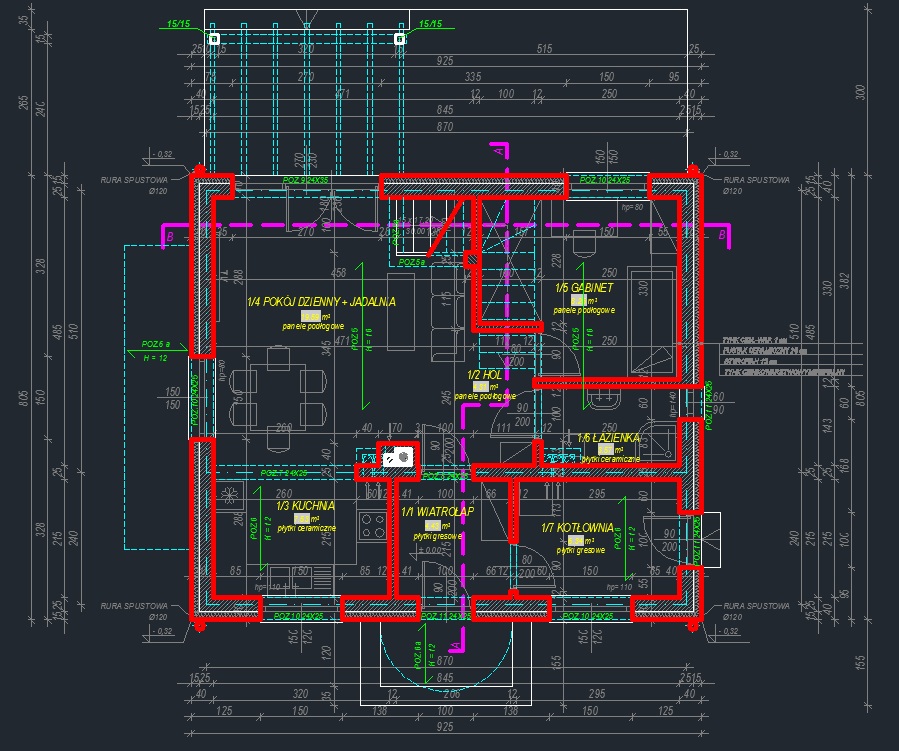The width and height of the screenshot is (899, 751).
Task: Click the four-burner cooktop symbol in the kitchen
Action: [x=373, y=525]
